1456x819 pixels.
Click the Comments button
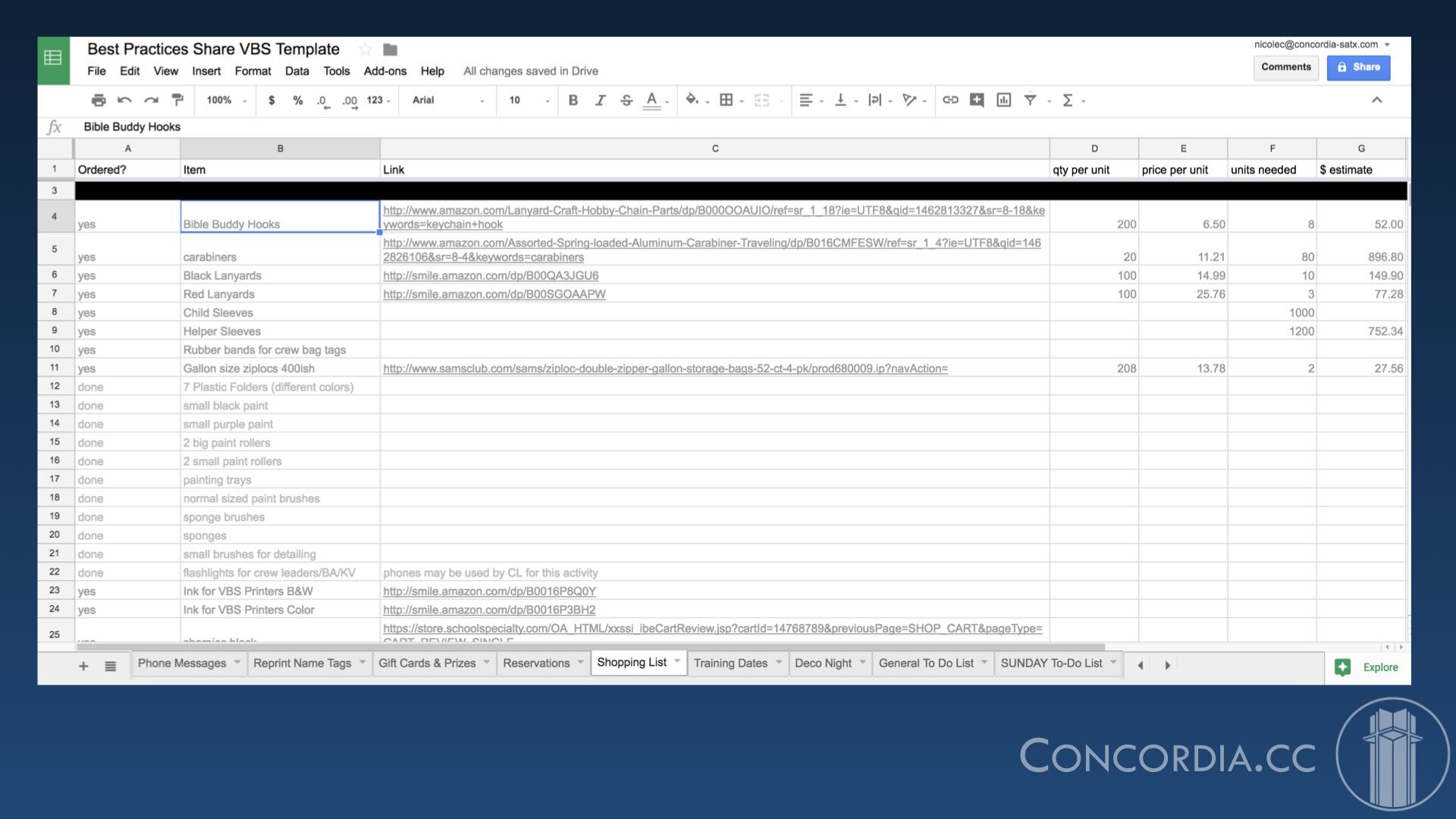pyautogui.click(x=1286, y=67)
